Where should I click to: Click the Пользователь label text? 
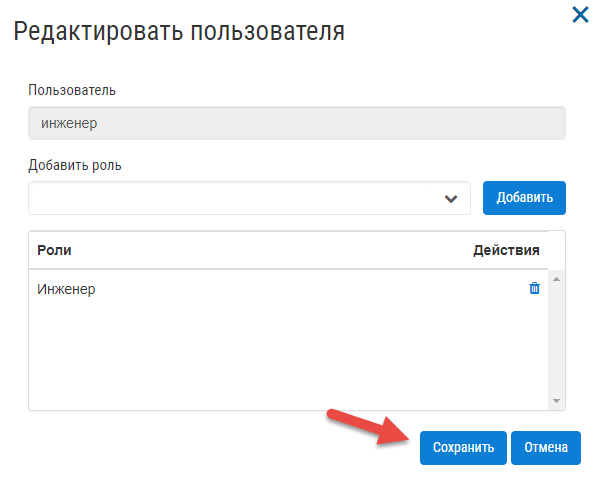point(72,90)
